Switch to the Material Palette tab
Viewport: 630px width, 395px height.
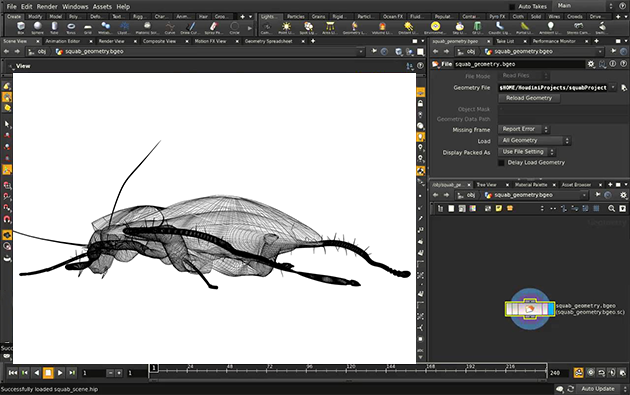[531, 184]
